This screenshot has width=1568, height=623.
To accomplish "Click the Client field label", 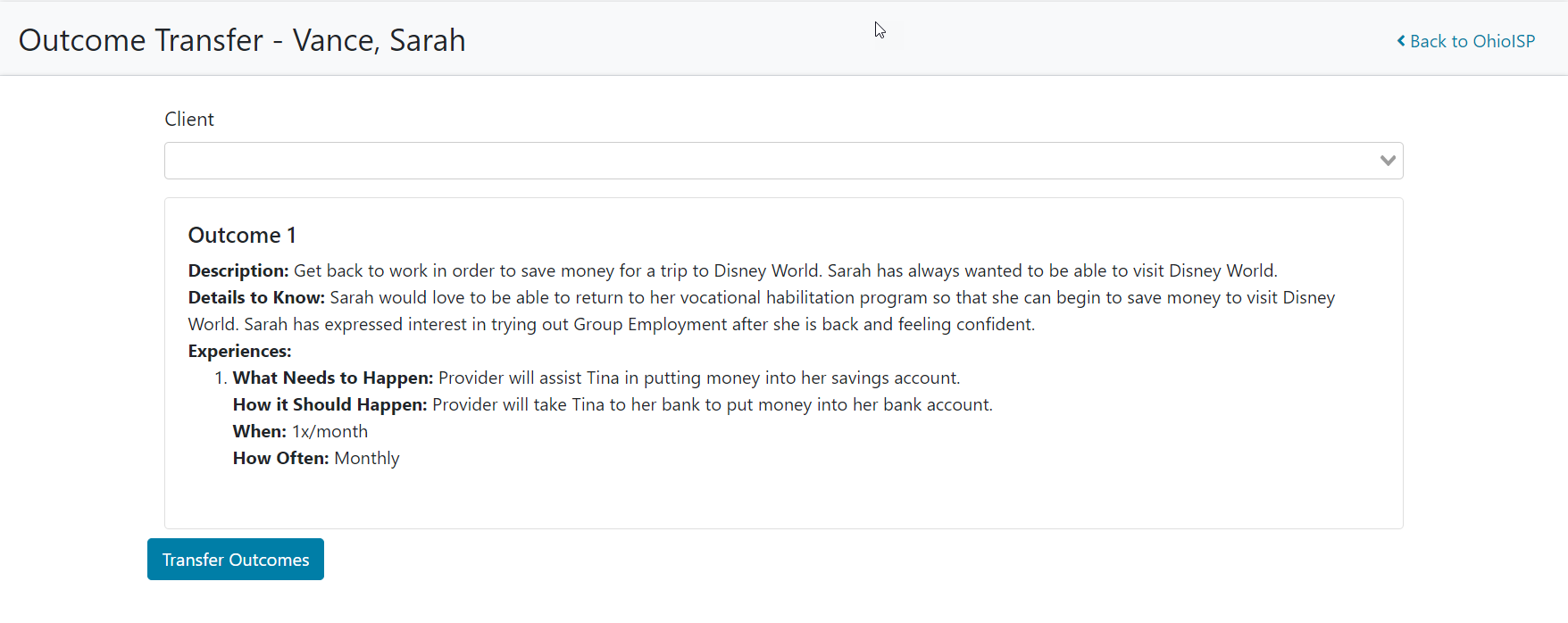I will point(189,120).
